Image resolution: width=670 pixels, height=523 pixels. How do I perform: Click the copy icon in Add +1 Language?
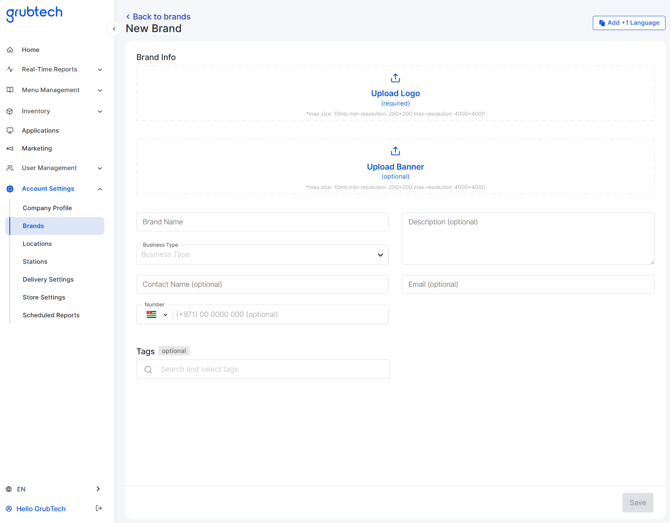click(x=602, y=23)
